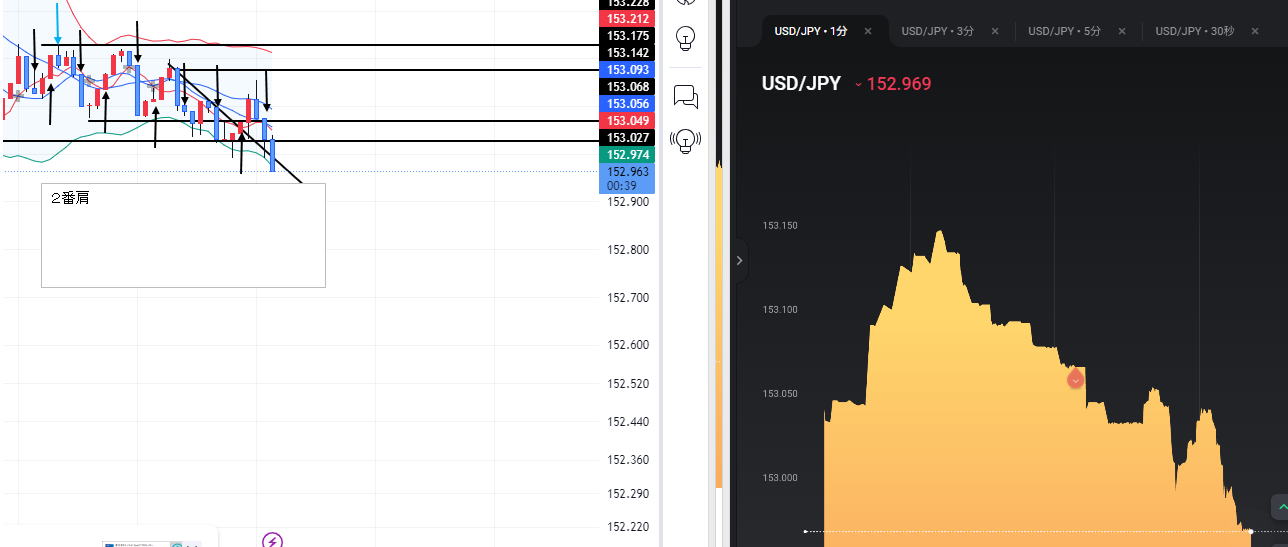Image resolution: width=1288 pixels, height=547 pixels.
Task: Close the USD/JPY 3分 tab
Action: (995, 31)
